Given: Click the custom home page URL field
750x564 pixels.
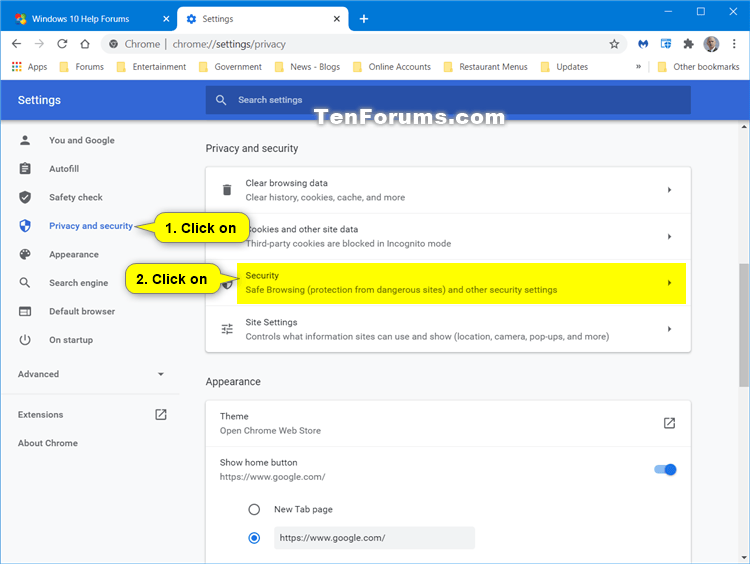Looking at the screenshot, I should [375, 538].
